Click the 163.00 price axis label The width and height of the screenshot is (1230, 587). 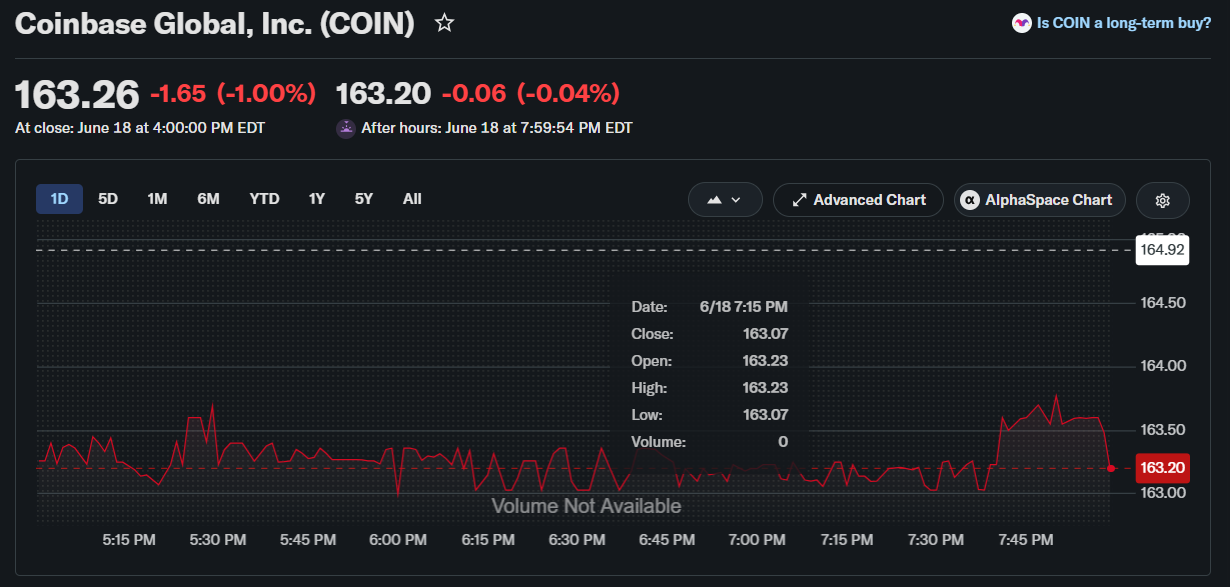coord(1163,493)
